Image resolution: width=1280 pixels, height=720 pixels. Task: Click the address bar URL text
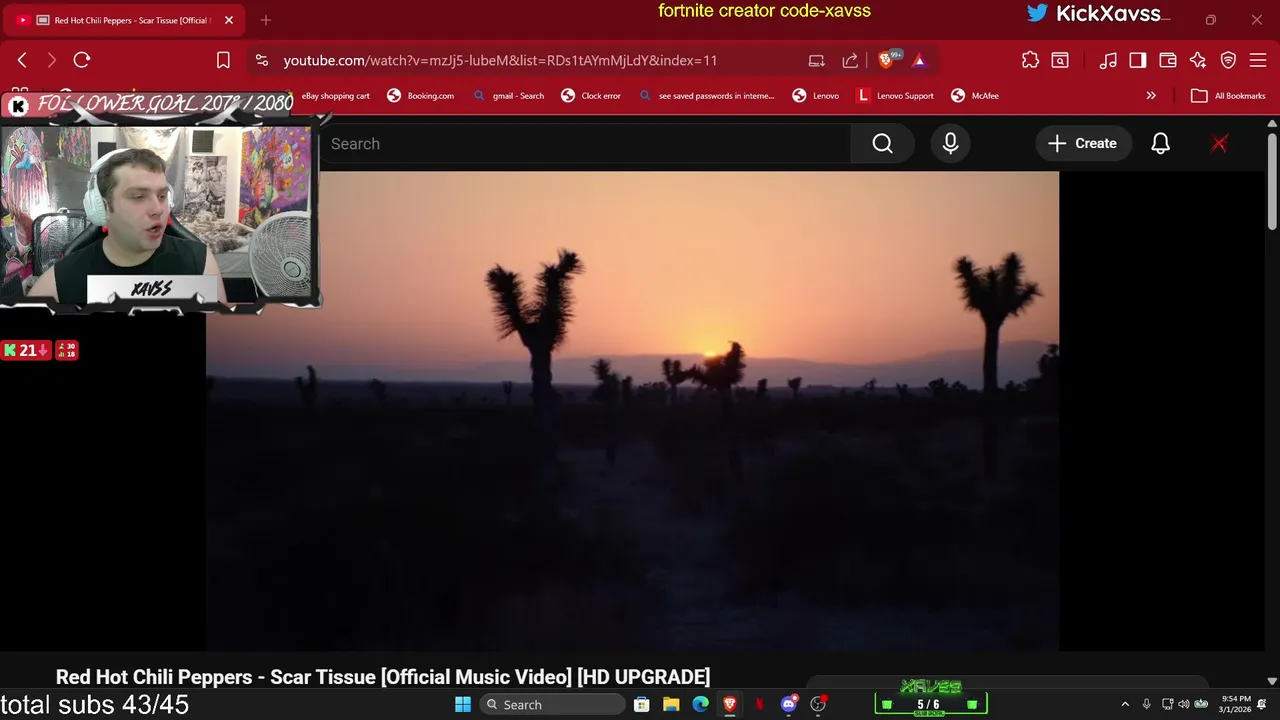pos(500,60)
